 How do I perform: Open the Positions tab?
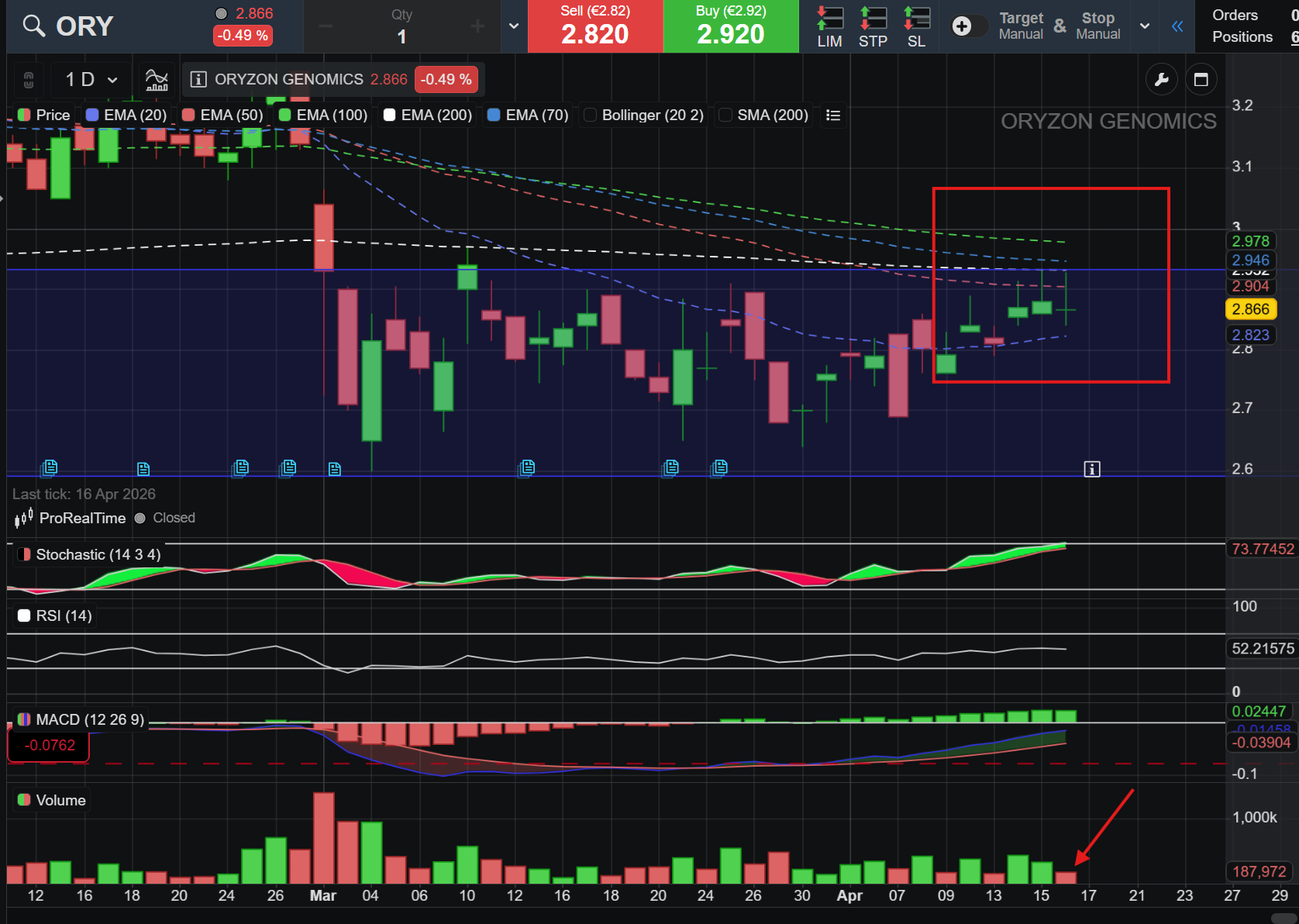[x=1242, y=37]
